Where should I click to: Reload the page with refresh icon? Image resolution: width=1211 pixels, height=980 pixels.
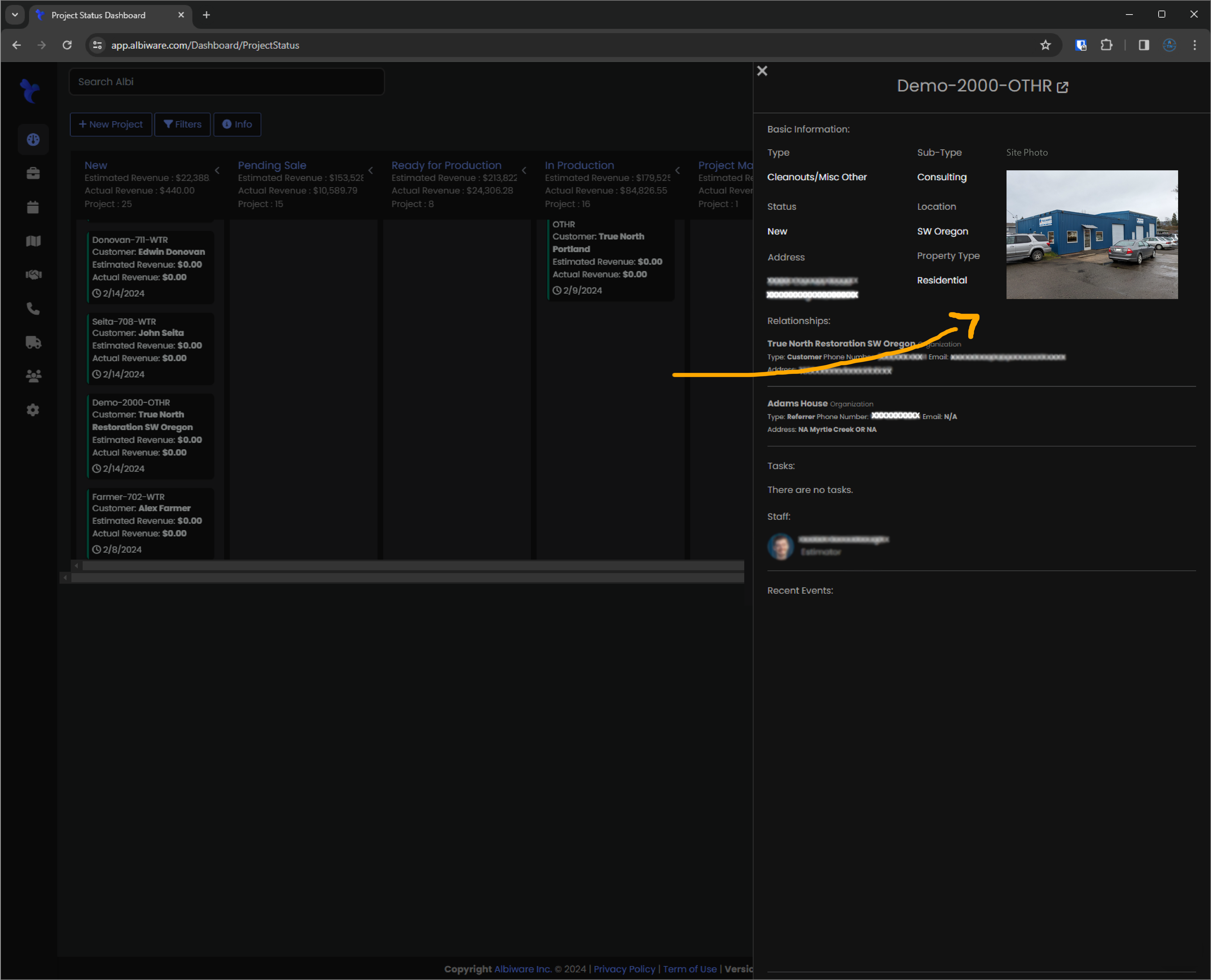[67, 45]
